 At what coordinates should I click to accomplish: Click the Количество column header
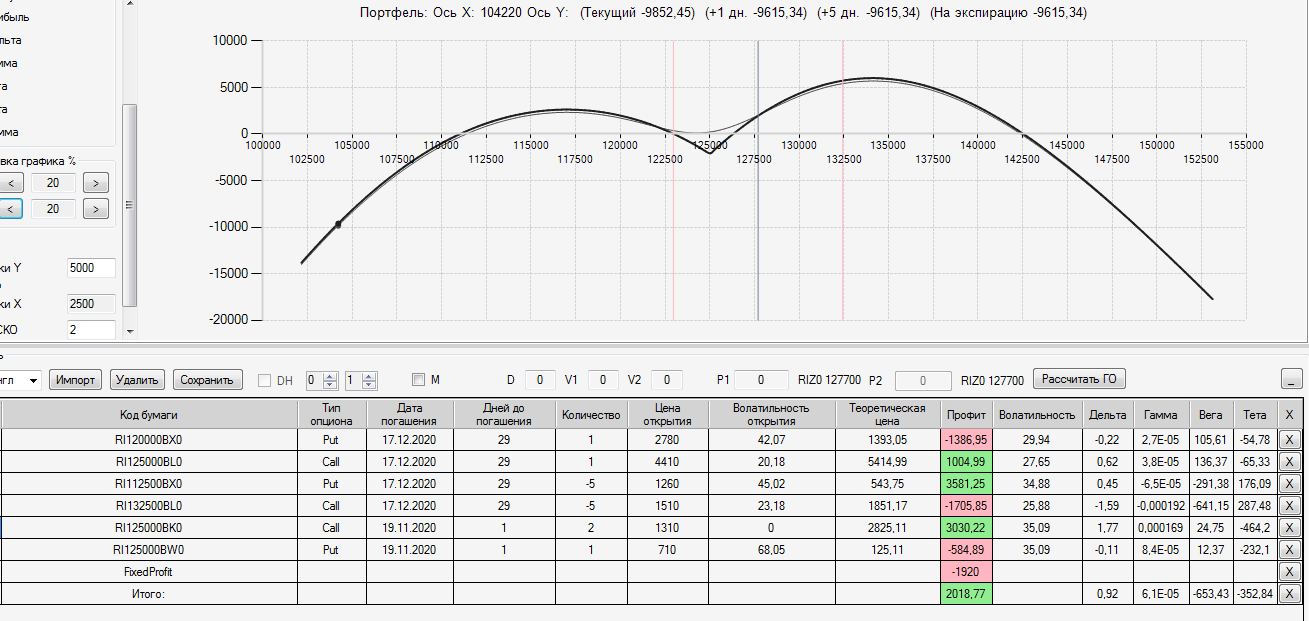(x=591, y=415)
